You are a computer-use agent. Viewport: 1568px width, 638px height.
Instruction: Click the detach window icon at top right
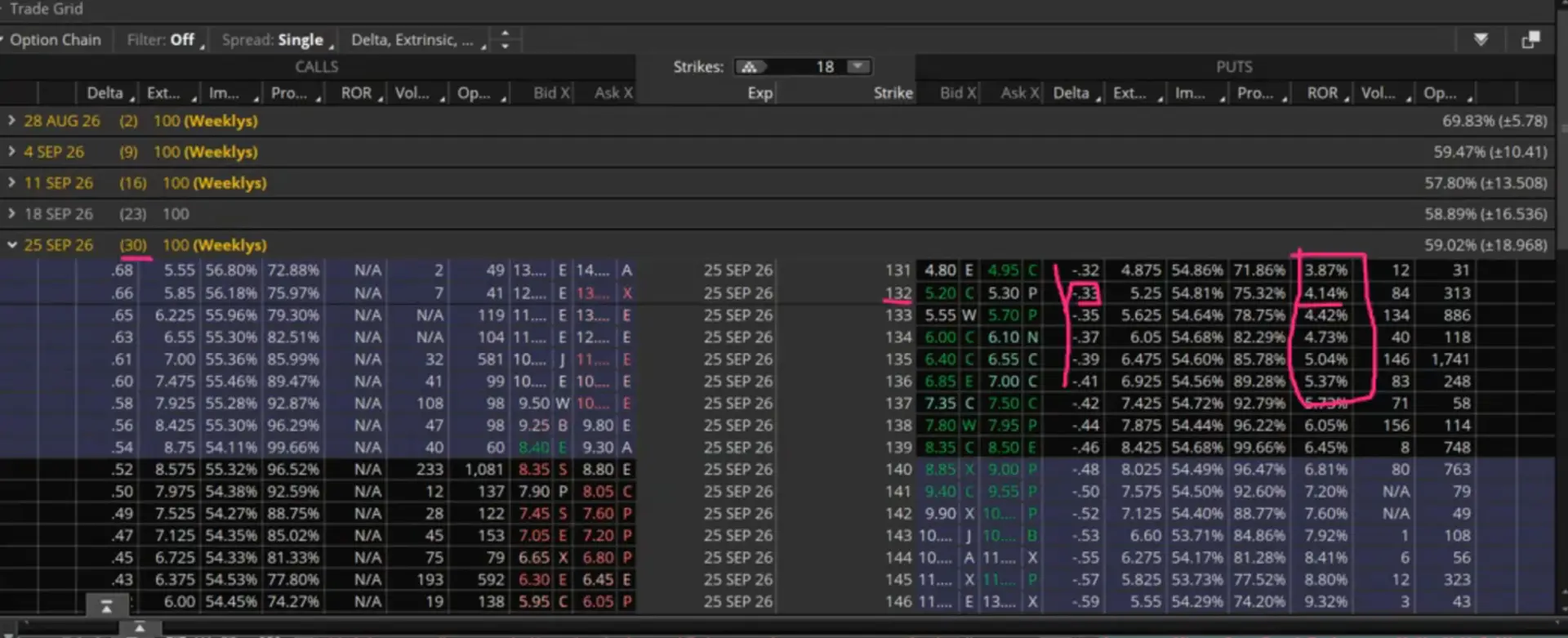click(1530, 39)
